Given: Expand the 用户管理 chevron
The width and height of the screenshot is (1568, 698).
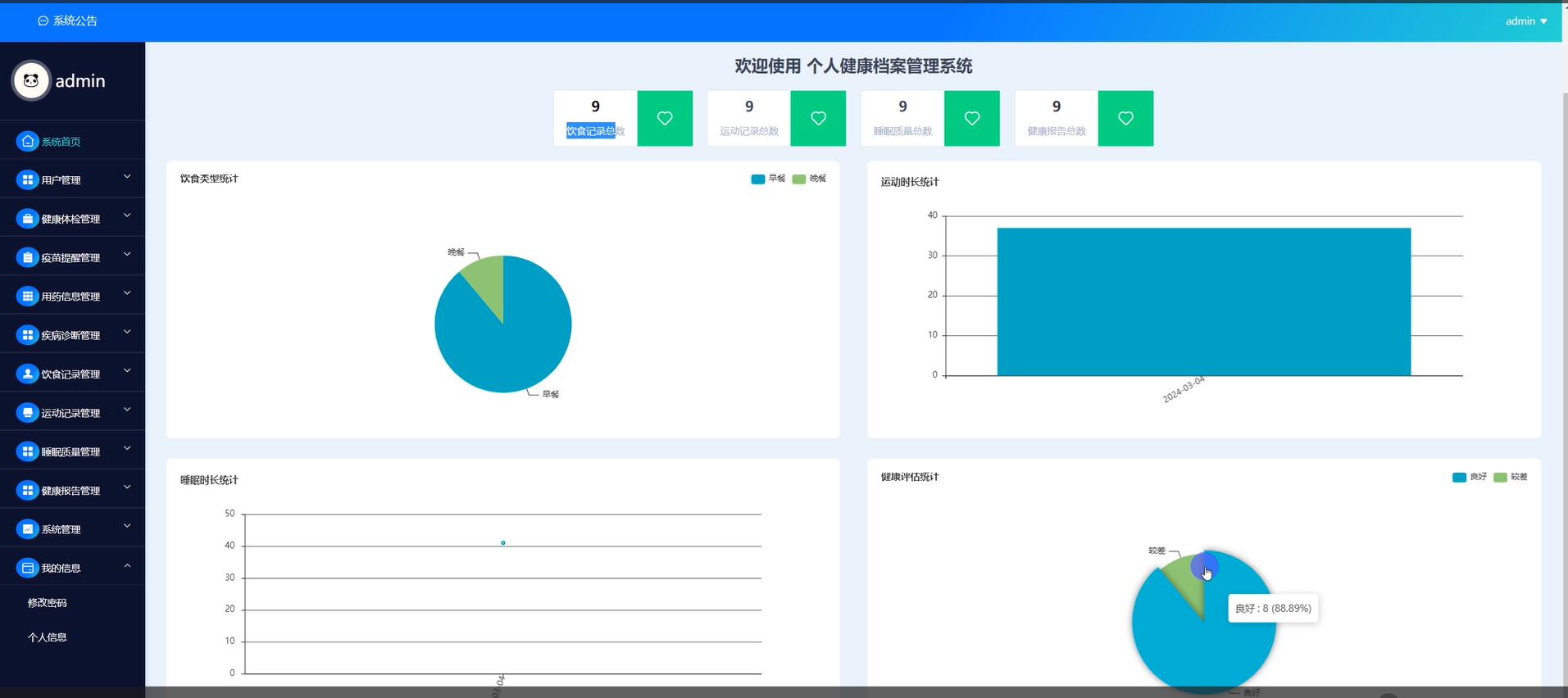Looking at the screenshot, I should (x=127, y=177).
